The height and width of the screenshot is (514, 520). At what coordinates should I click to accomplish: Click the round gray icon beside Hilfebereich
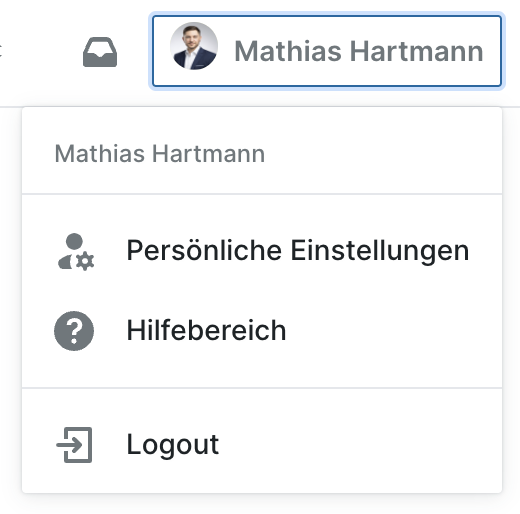(x=74, y=331)
